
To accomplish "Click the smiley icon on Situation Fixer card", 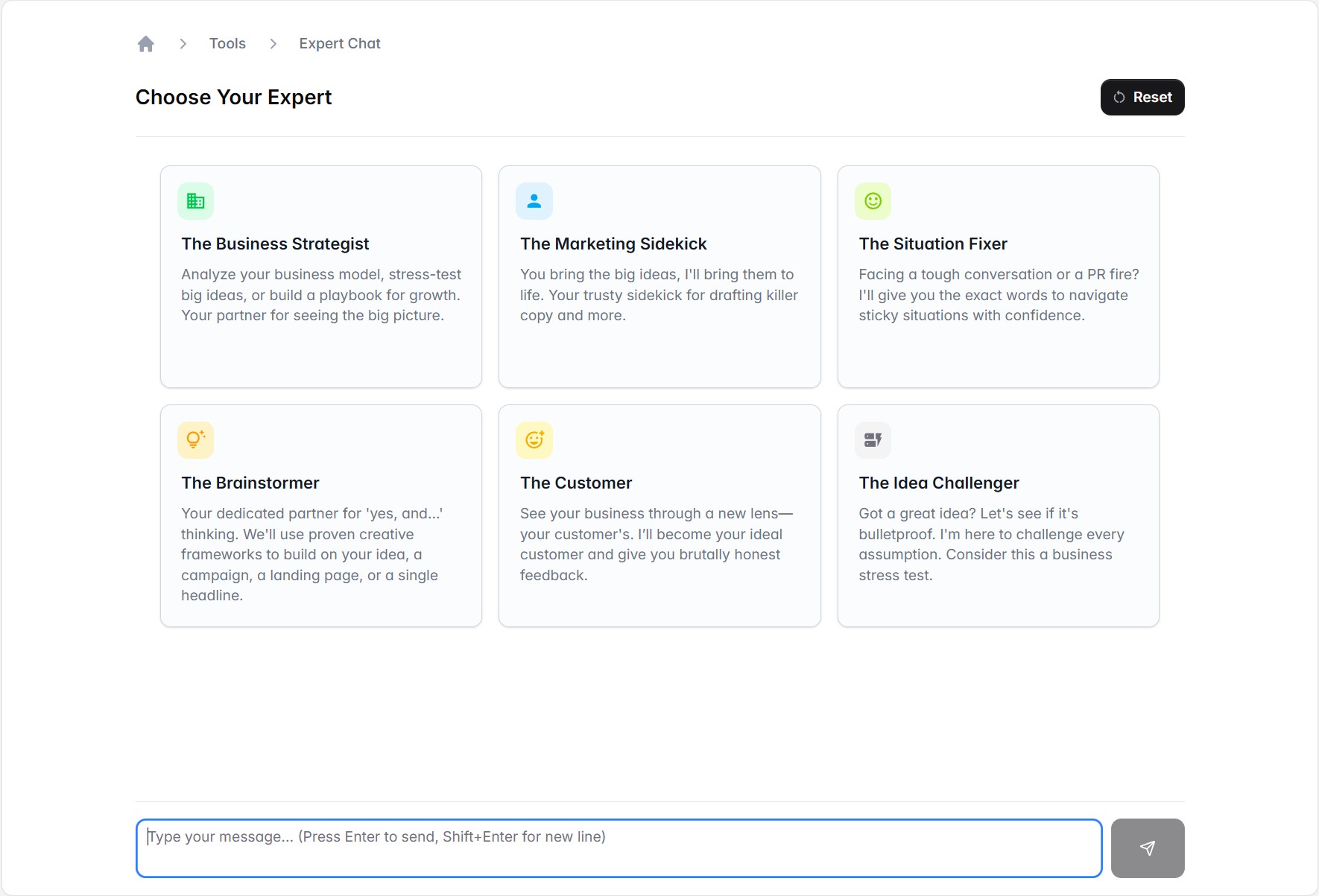I will point(872,200).
